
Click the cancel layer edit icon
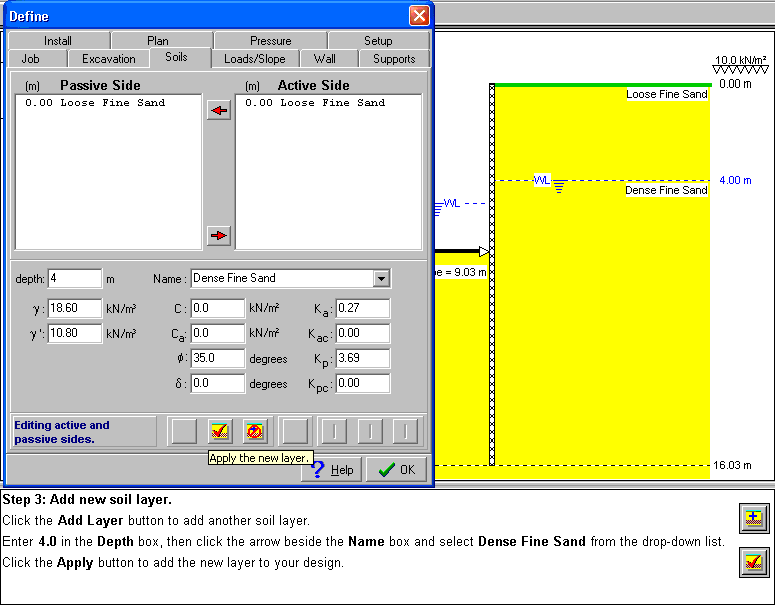[x=256, y=431]
